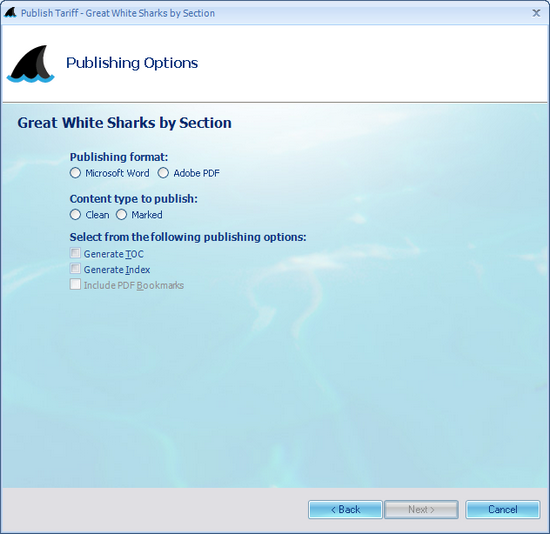Screen dimensions: 550x534
Task: Click the Adobe PDF label text
Action: pos(196,173)
